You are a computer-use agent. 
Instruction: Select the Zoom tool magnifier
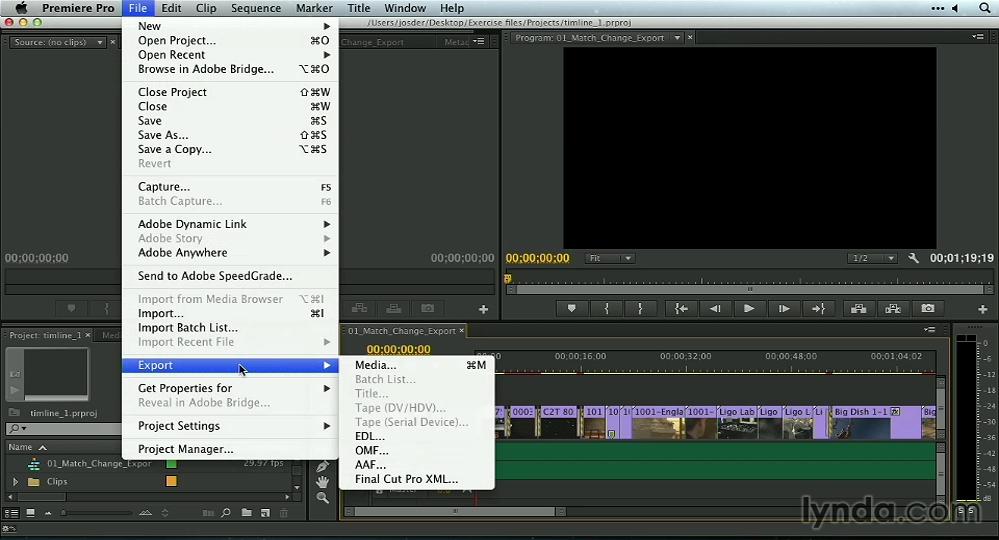coord(323,498)
